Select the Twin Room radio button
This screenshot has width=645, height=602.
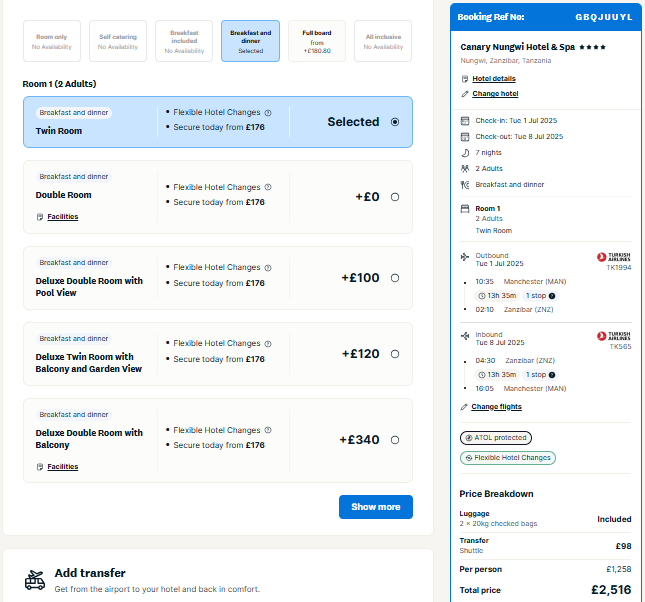(395, 122)
